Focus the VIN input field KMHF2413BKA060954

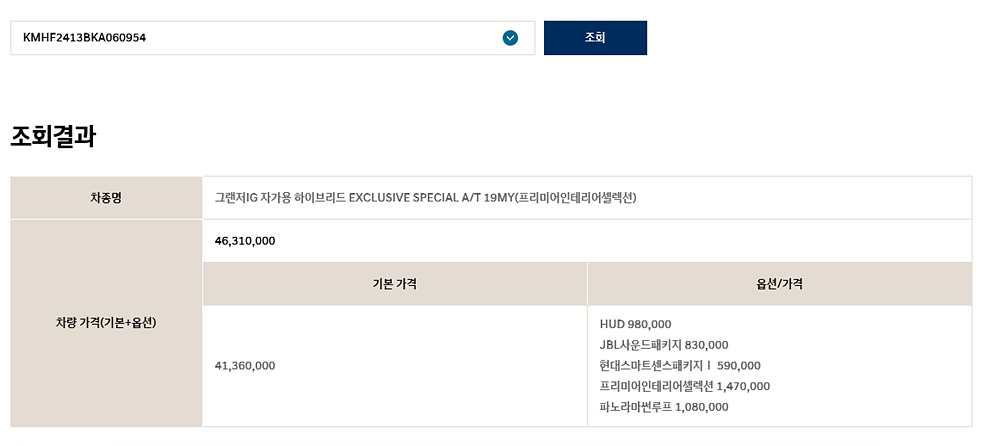[272, 38]
